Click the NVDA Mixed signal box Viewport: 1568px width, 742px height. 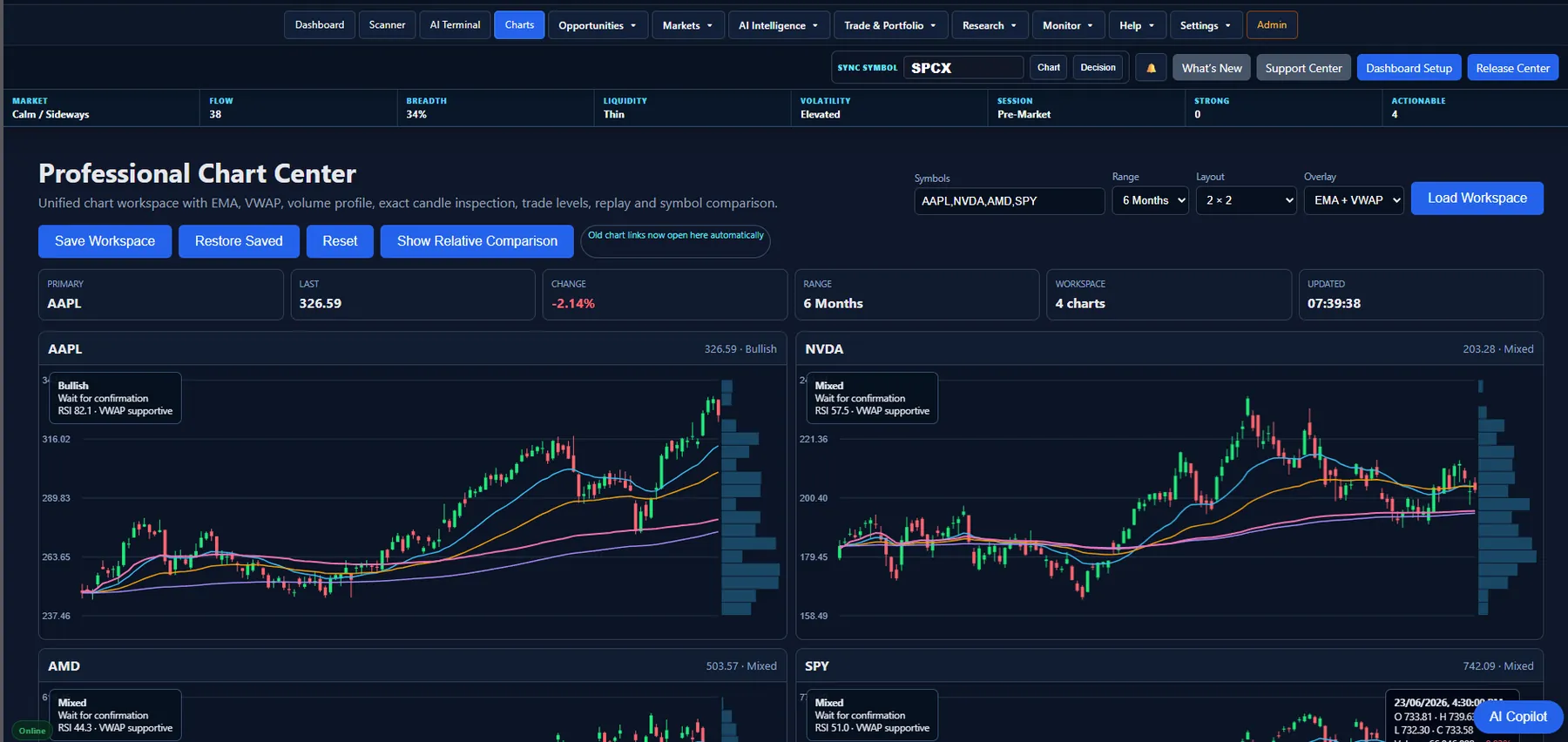point(872,398)
